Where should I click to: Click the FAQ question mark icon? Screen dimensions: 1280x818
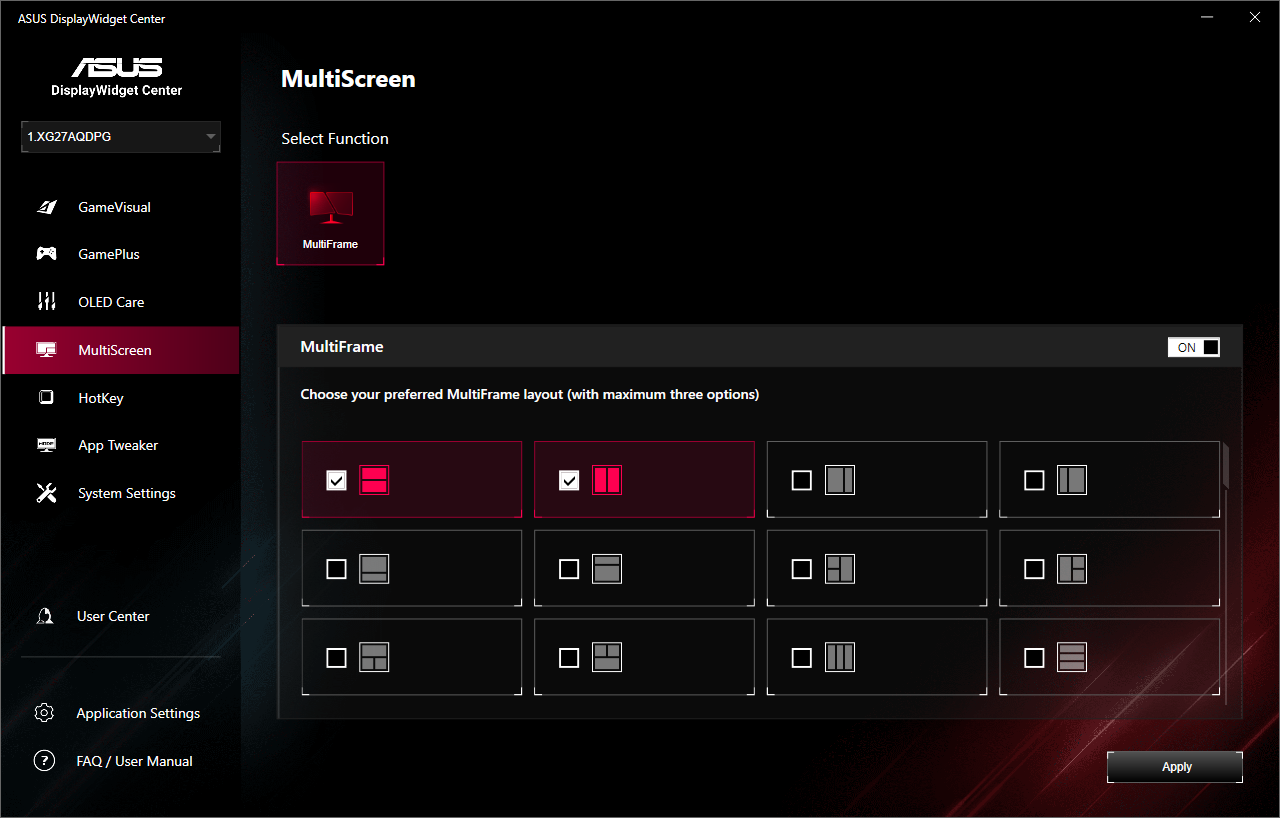coord(44,761)
